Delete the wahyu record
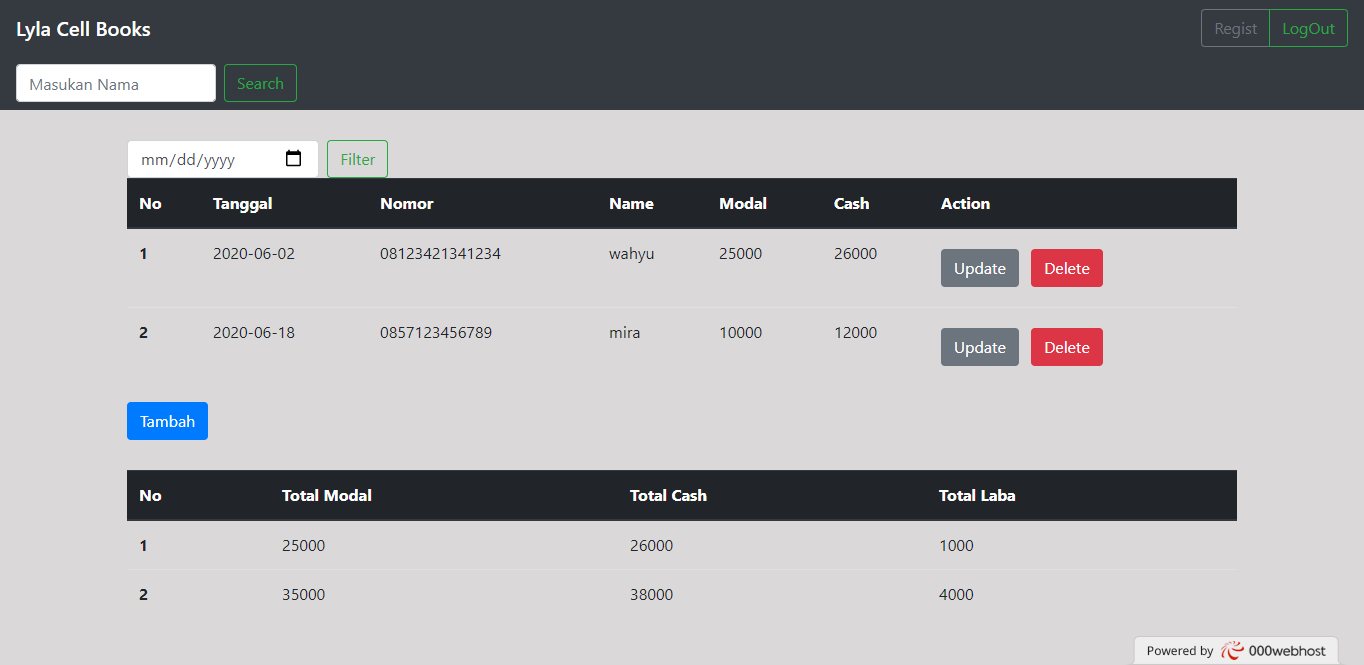The height and width of the screenshot is (665, 1364). pyautogui.click(x=1067, y=268)
